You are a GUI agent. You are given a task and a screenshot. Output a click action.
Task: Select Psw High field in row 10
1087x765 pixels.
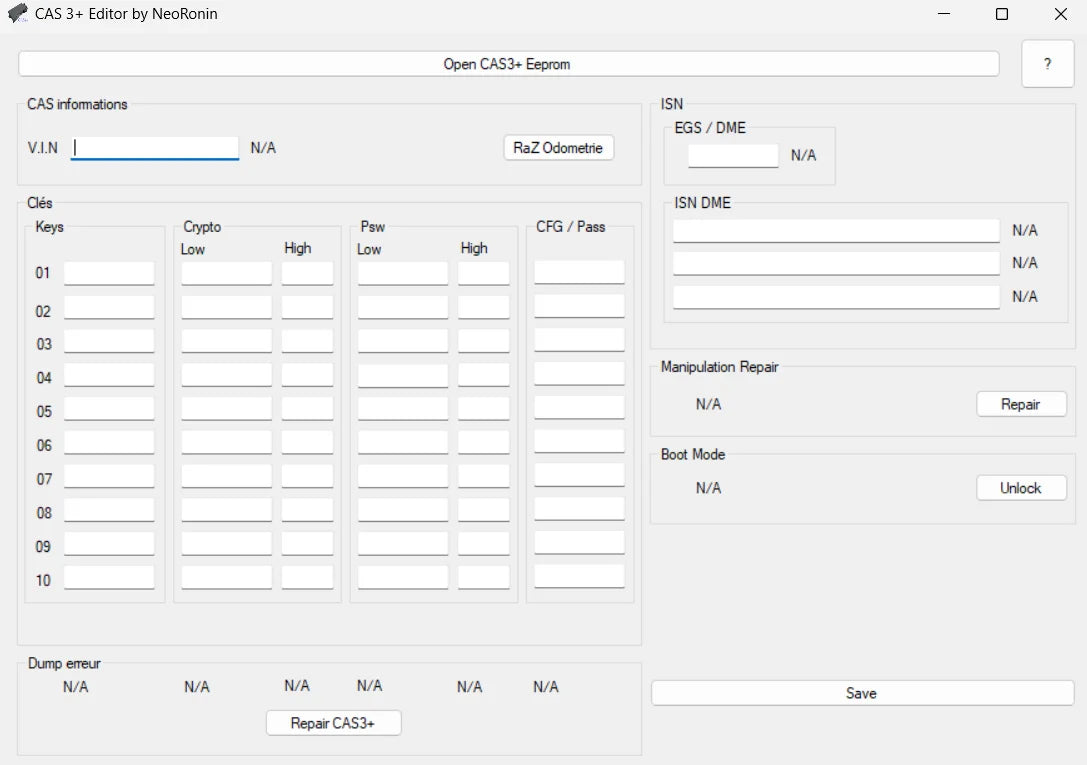[x=483, y=577]
